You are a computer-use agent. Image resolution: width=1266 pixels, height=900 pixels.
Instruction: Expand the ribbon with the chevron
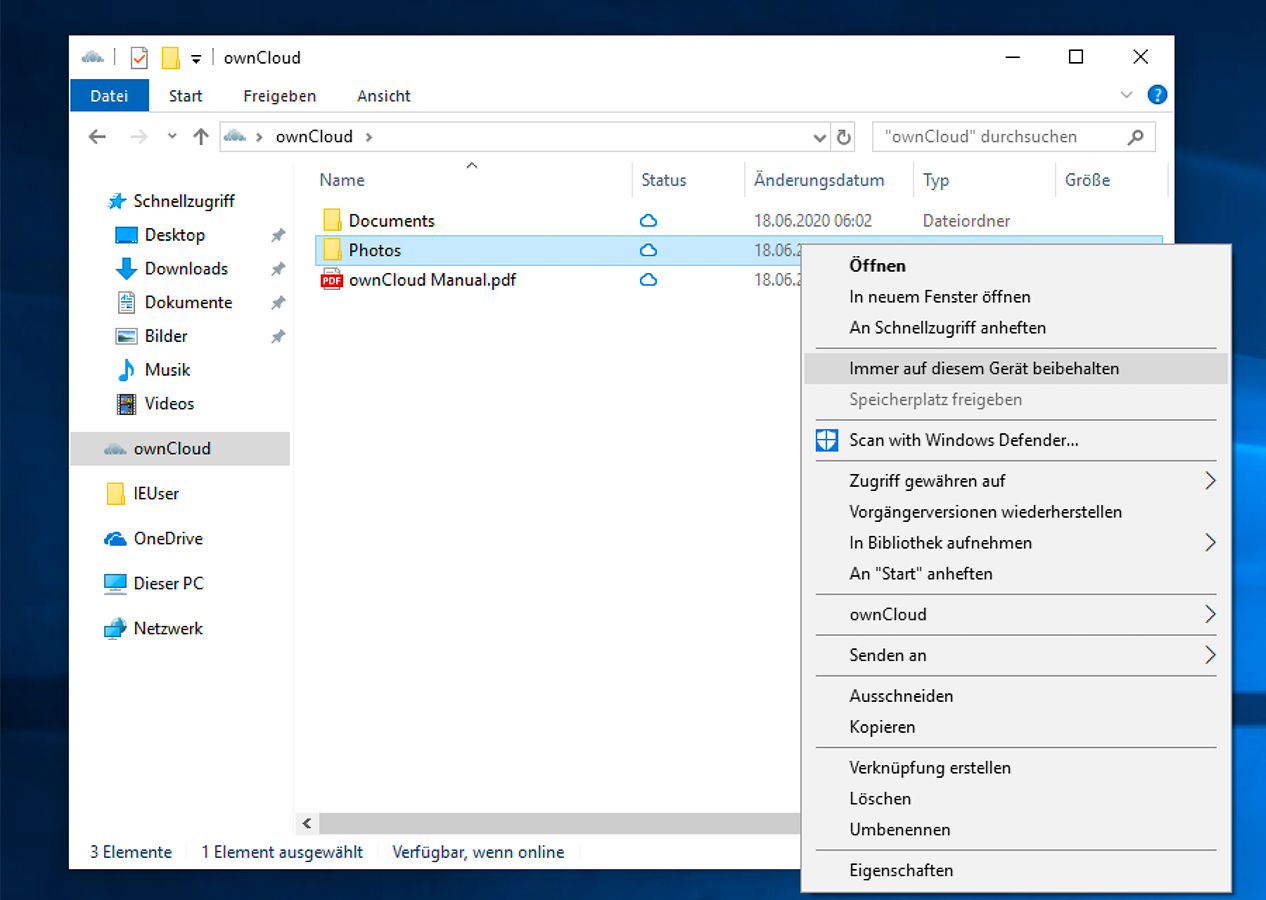1127,95
